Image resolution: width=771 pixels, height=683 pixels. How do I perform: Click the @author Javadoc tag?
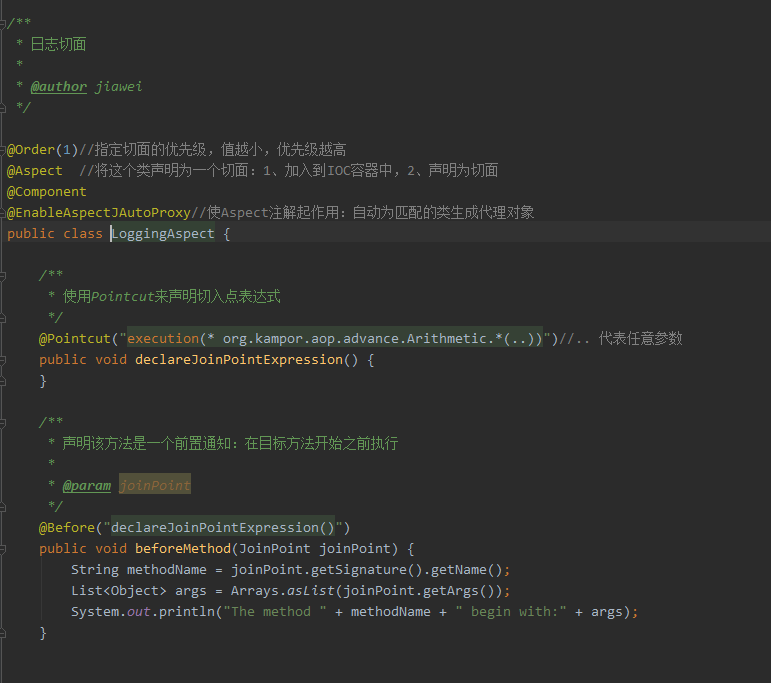pyautogui.click(x=59, y=87)
